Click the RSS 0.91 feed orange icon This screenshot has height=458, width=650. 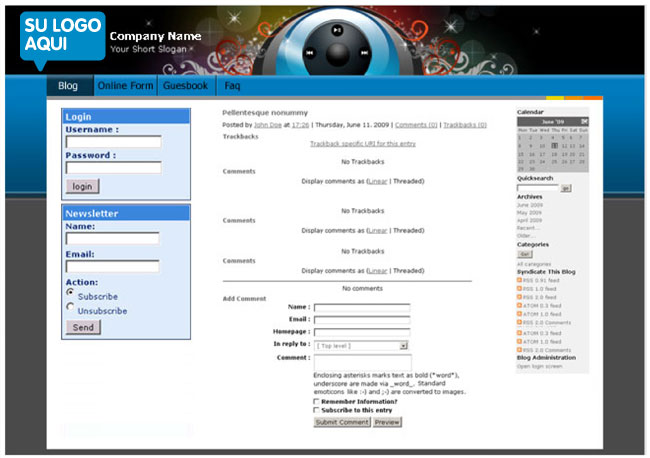click(519, 280)
